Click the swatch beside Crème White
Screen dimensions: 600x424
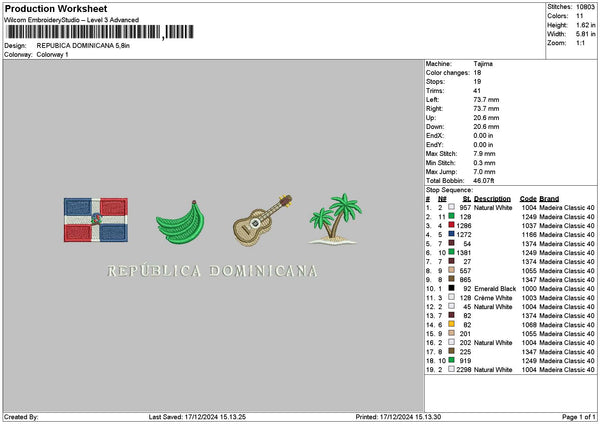(452, 297)
